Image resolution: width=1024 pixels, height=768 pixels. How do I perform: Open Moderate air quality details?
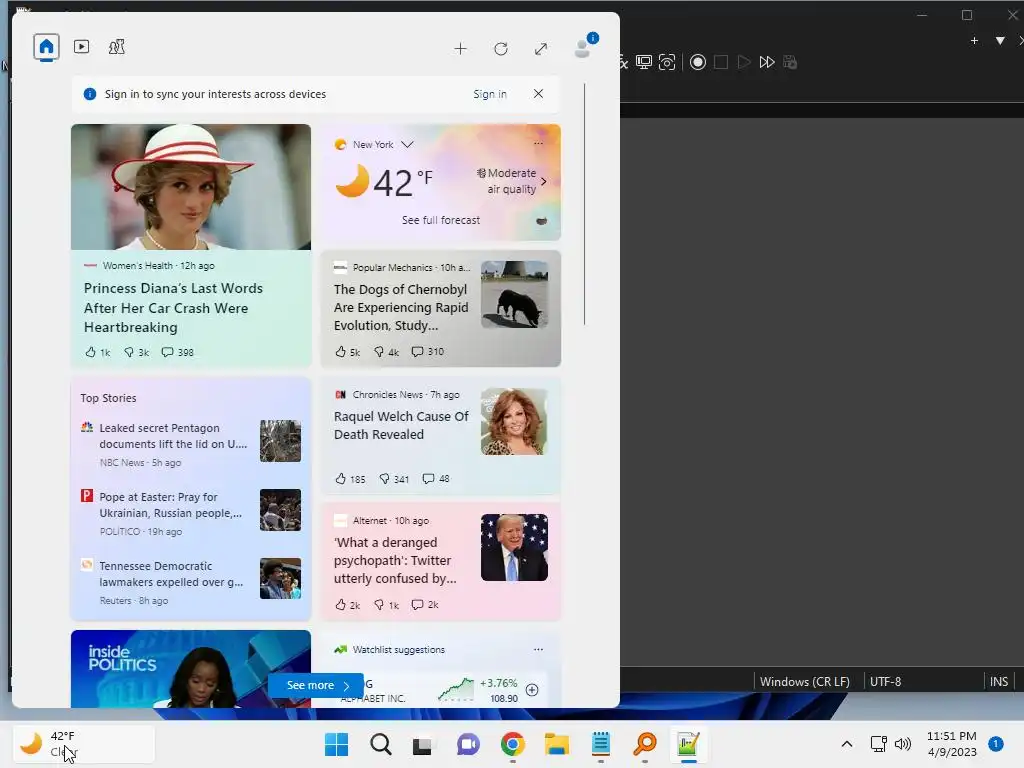point(512,181)
